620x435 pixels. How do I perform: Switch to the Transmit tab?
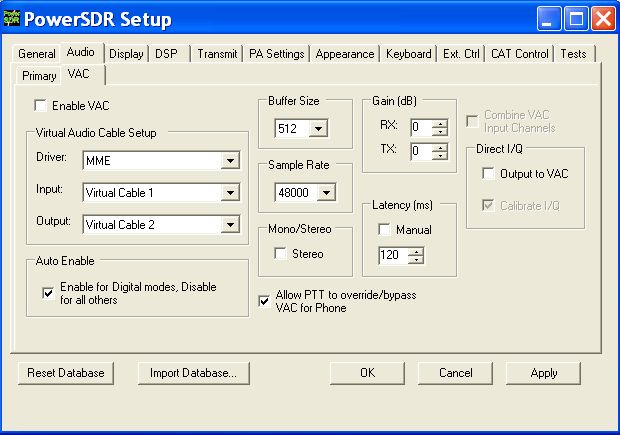point(217,54)
